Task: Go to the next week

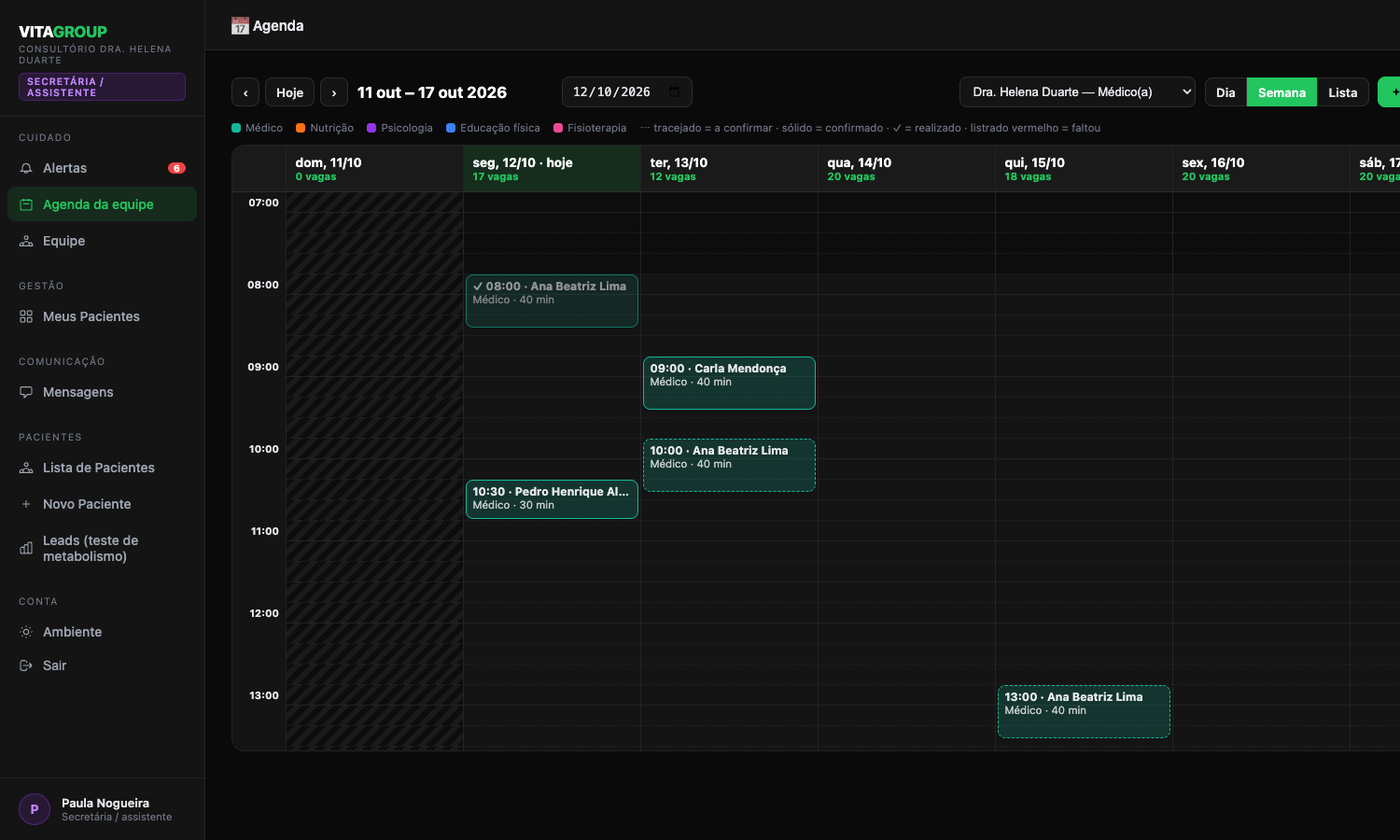Action: pyautogui.click(x=334, y=92)
